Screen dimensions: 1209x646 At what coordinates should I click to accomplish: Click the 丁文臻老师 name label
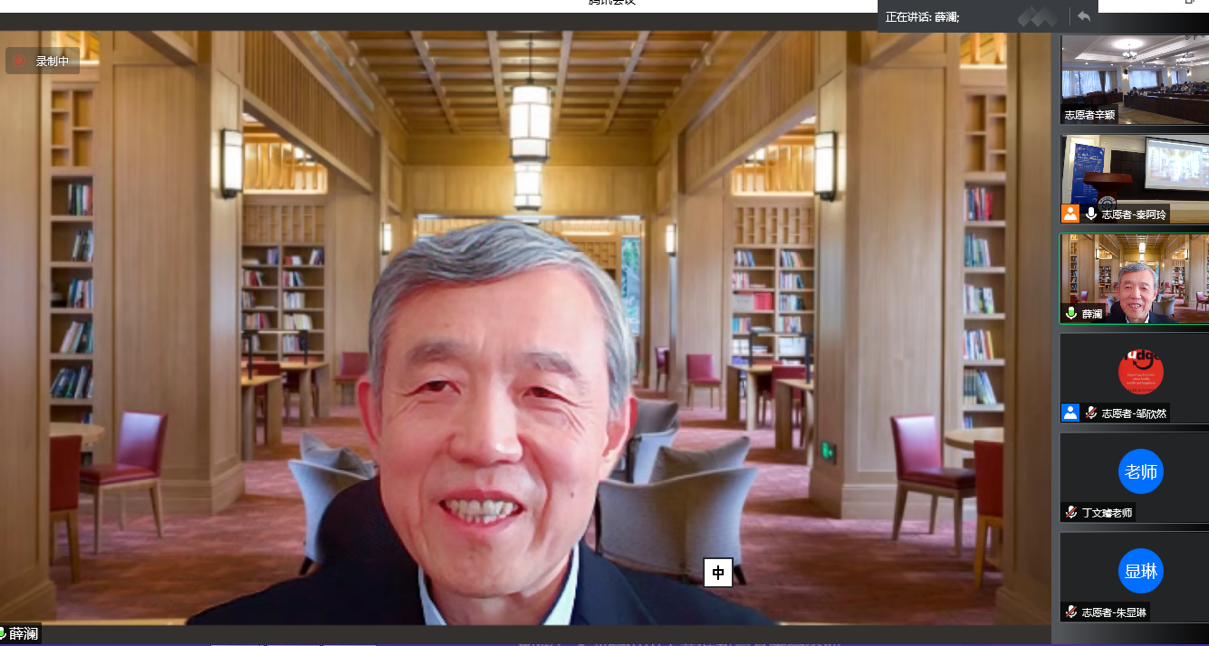[1106, 512]
